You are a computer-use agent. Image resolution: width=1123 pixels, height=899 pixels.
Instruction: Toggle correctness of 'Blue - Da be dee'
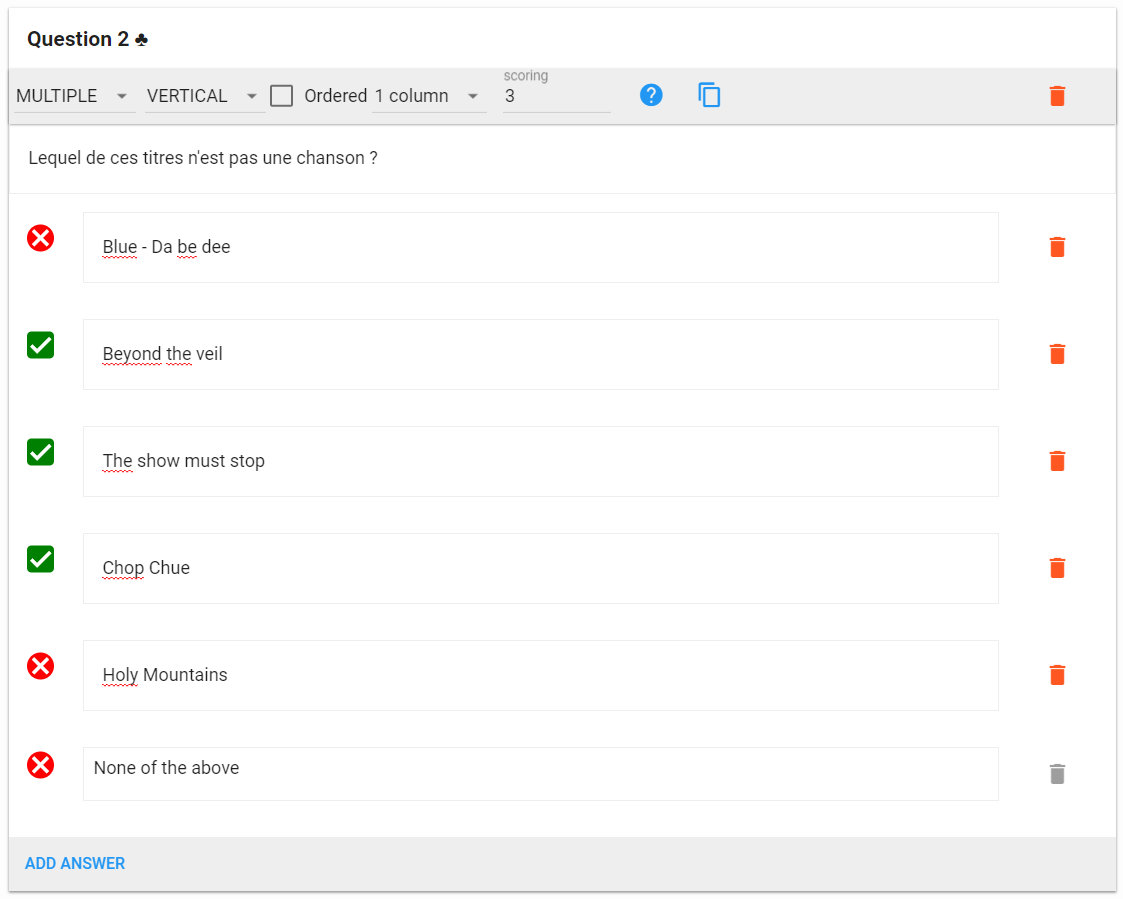[40, 238]
